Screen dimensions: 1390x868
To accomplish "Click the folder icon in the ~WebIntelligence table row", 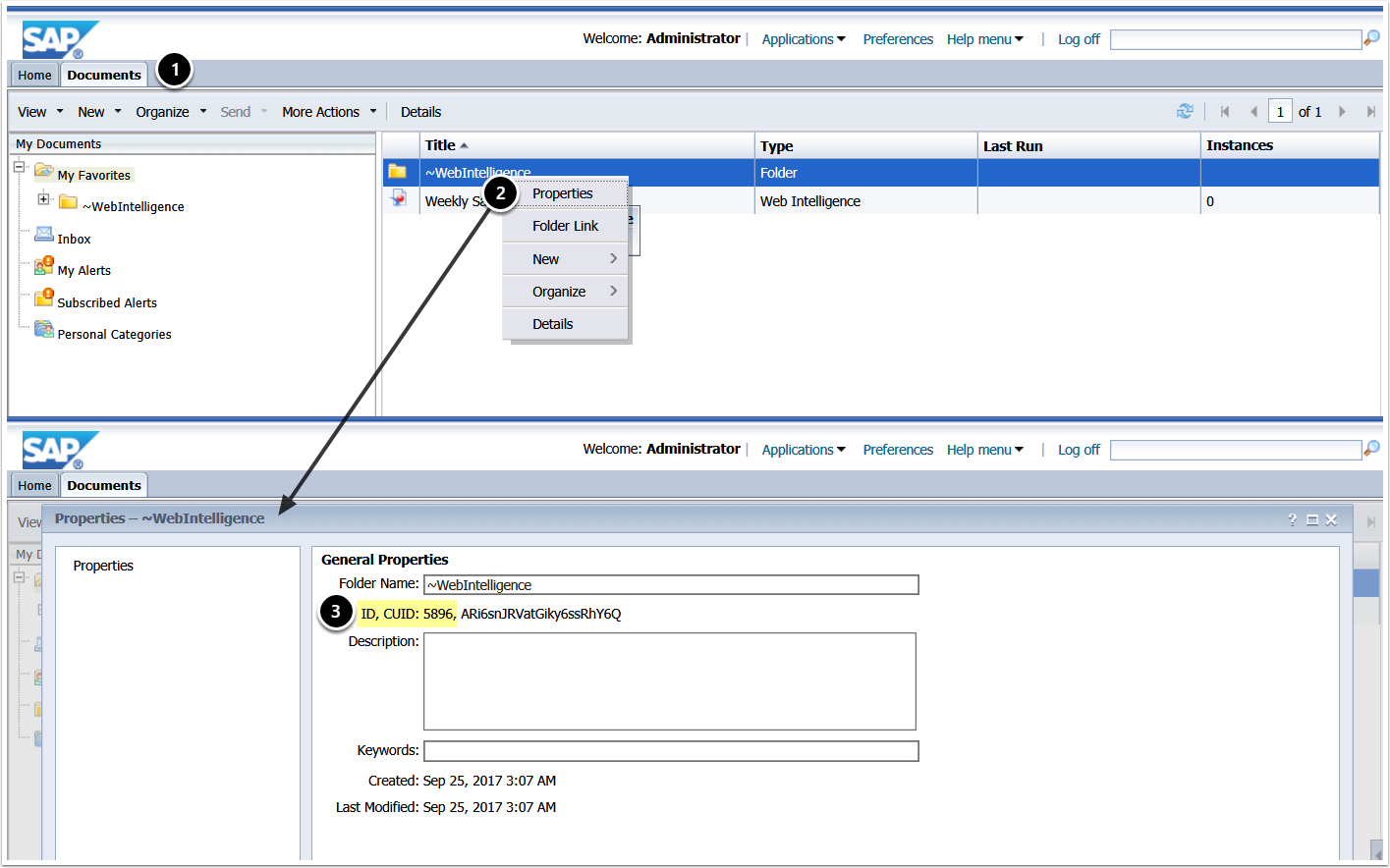I will coord(397,172).
